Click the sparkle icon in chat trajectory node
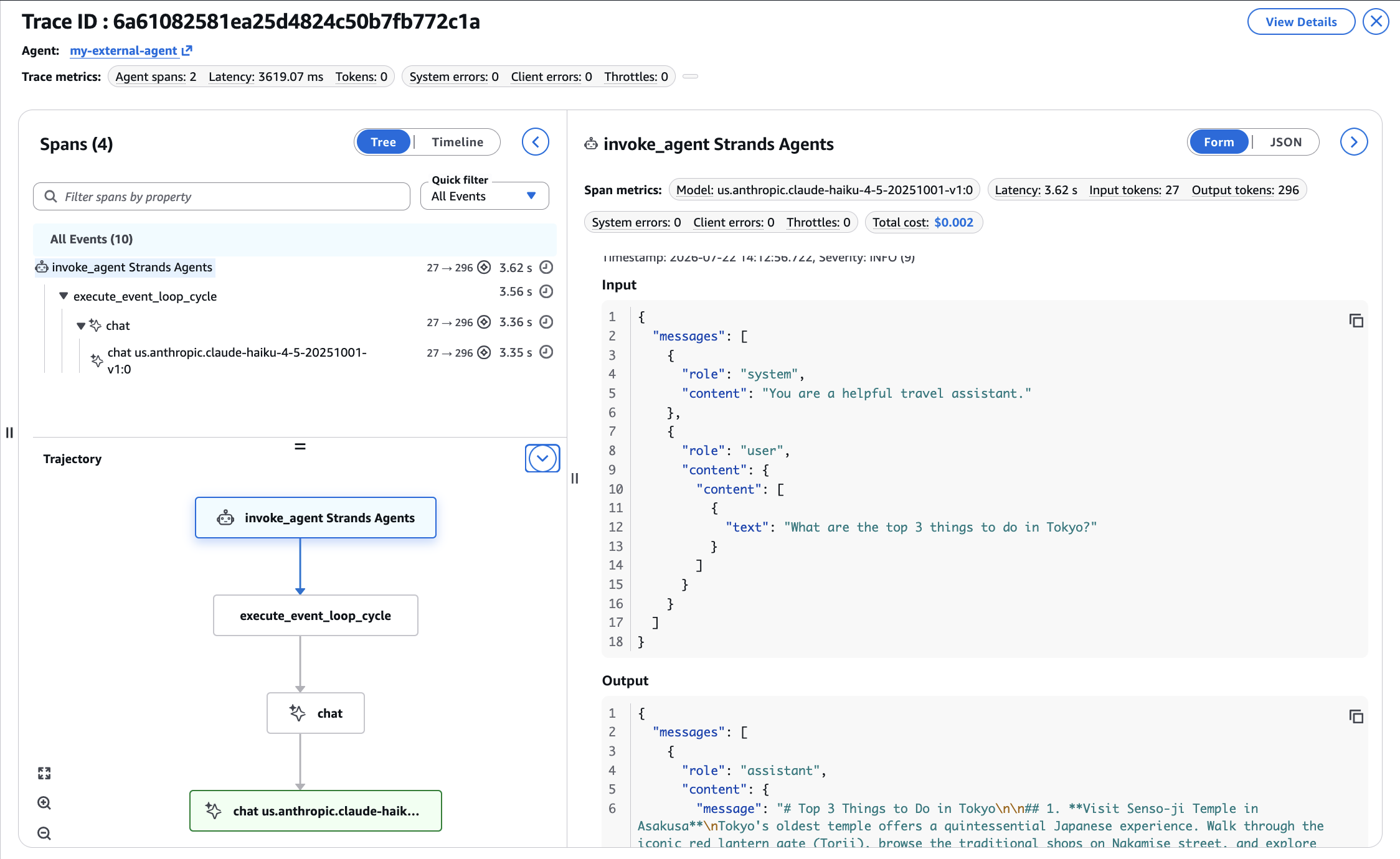The width and height of the screenshot is (1400, 859). click(298, 713)
